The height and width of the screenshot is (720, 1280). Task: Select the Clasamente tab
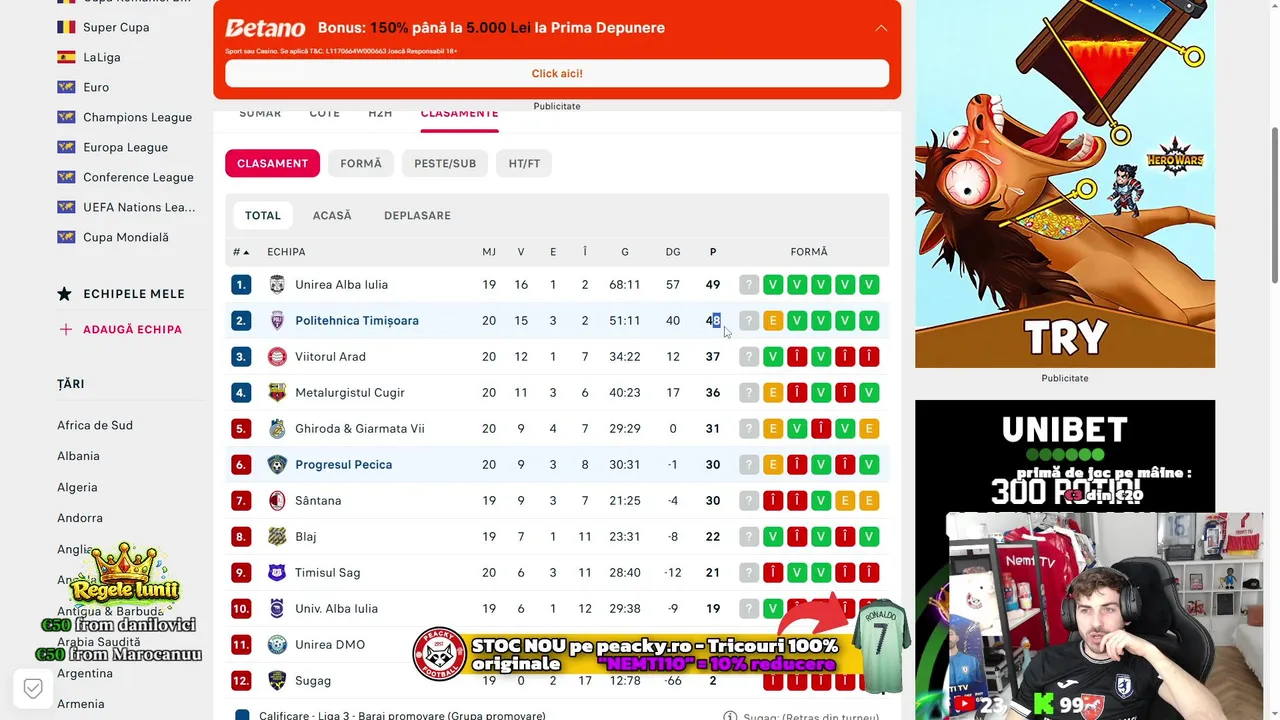[x=459, y=113]
